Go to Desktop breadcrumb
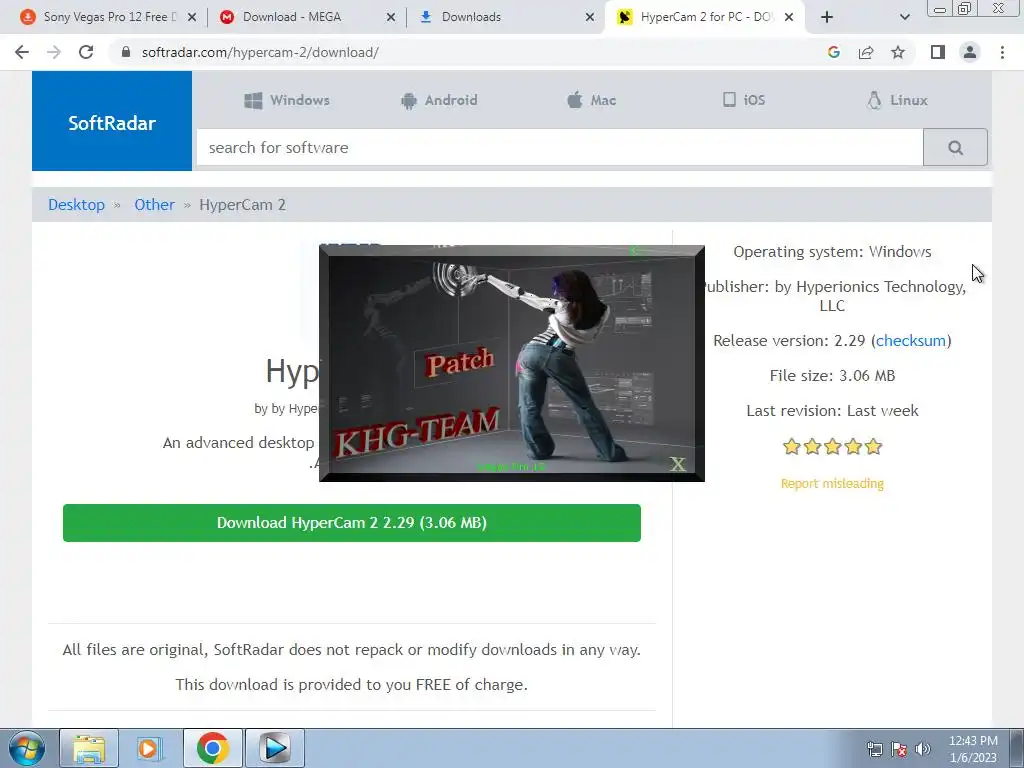 click(x=76, y=204)
